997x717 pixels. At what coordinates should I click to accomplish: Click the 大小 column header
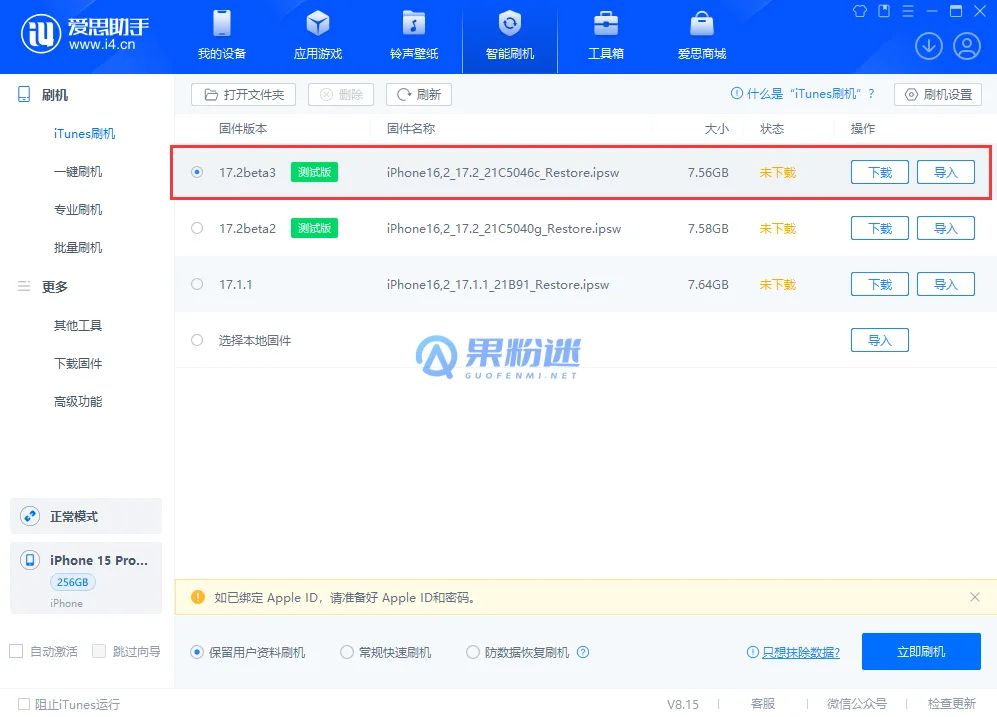tap(716, 128)
